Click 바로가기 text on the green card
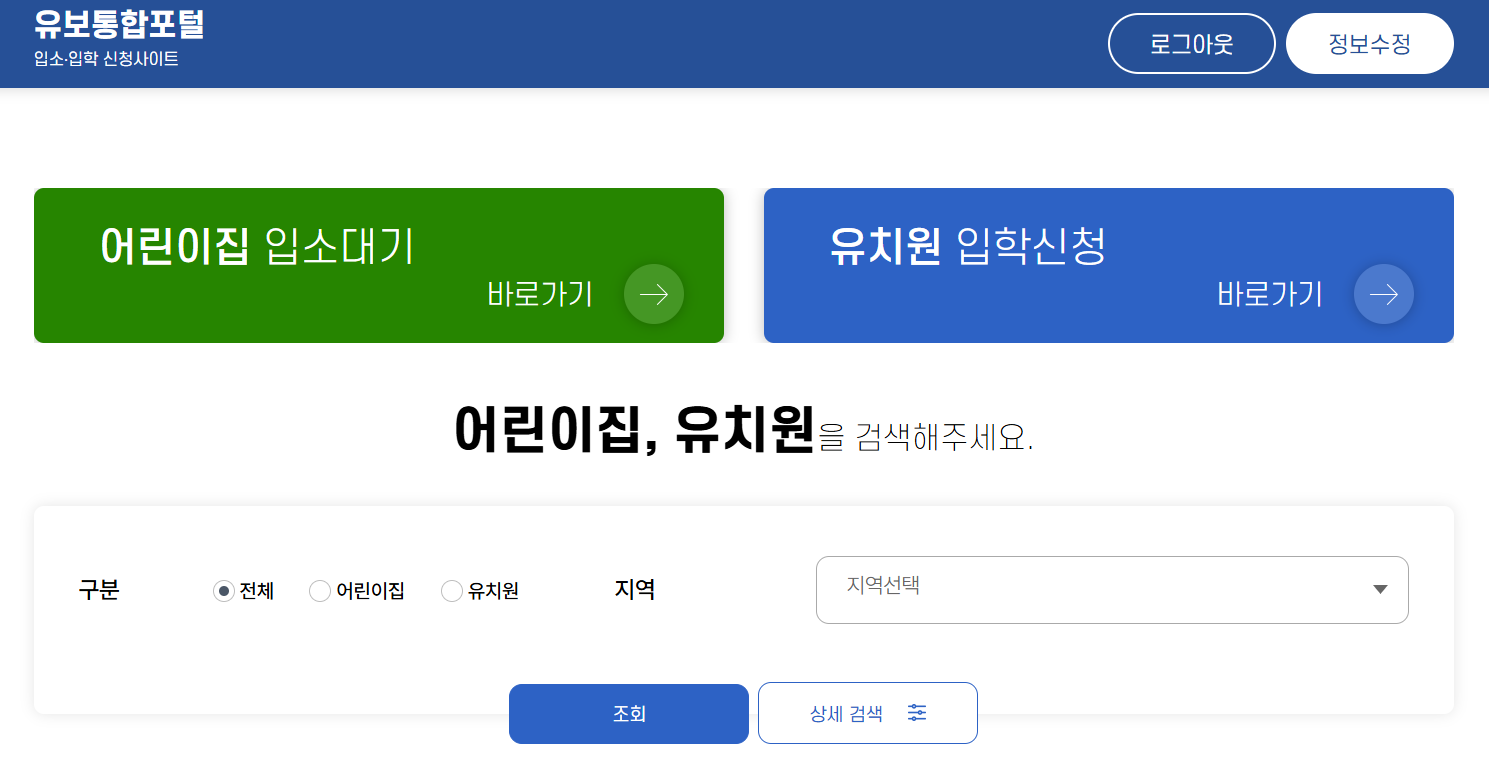 coord(540,294)
